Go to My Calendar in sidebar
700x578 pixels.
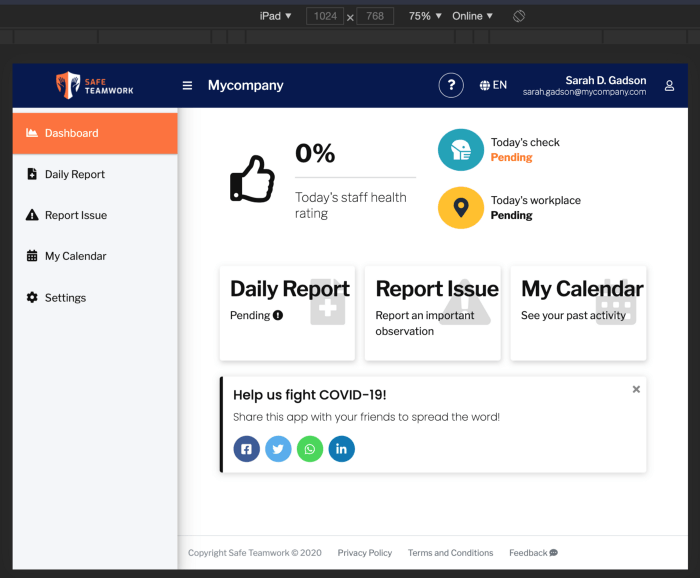click(x=75, y=256)
